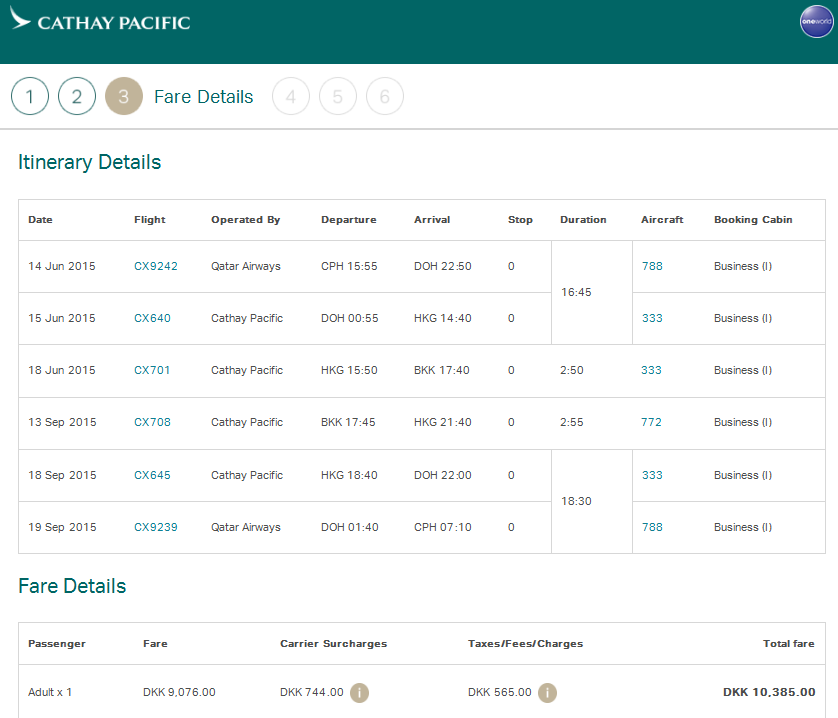Click 'Business (I)' cabin in CX701 row
838x718 pixels.
(743, 370)
